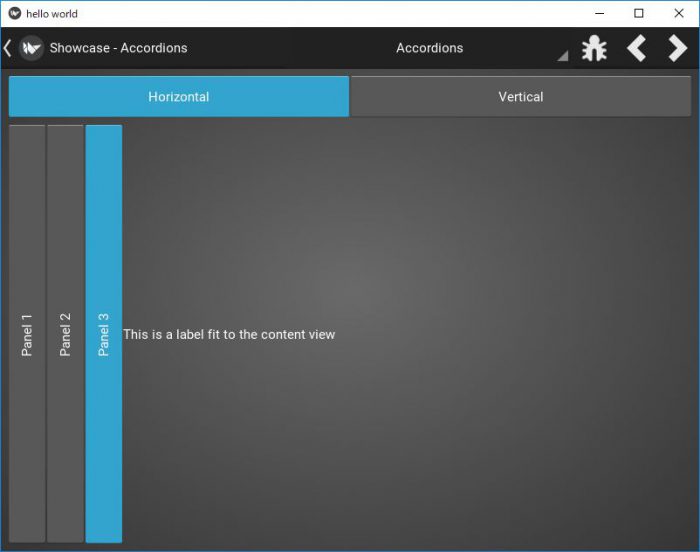
Task: Minimize the hello world window
Action: [600, 13]
